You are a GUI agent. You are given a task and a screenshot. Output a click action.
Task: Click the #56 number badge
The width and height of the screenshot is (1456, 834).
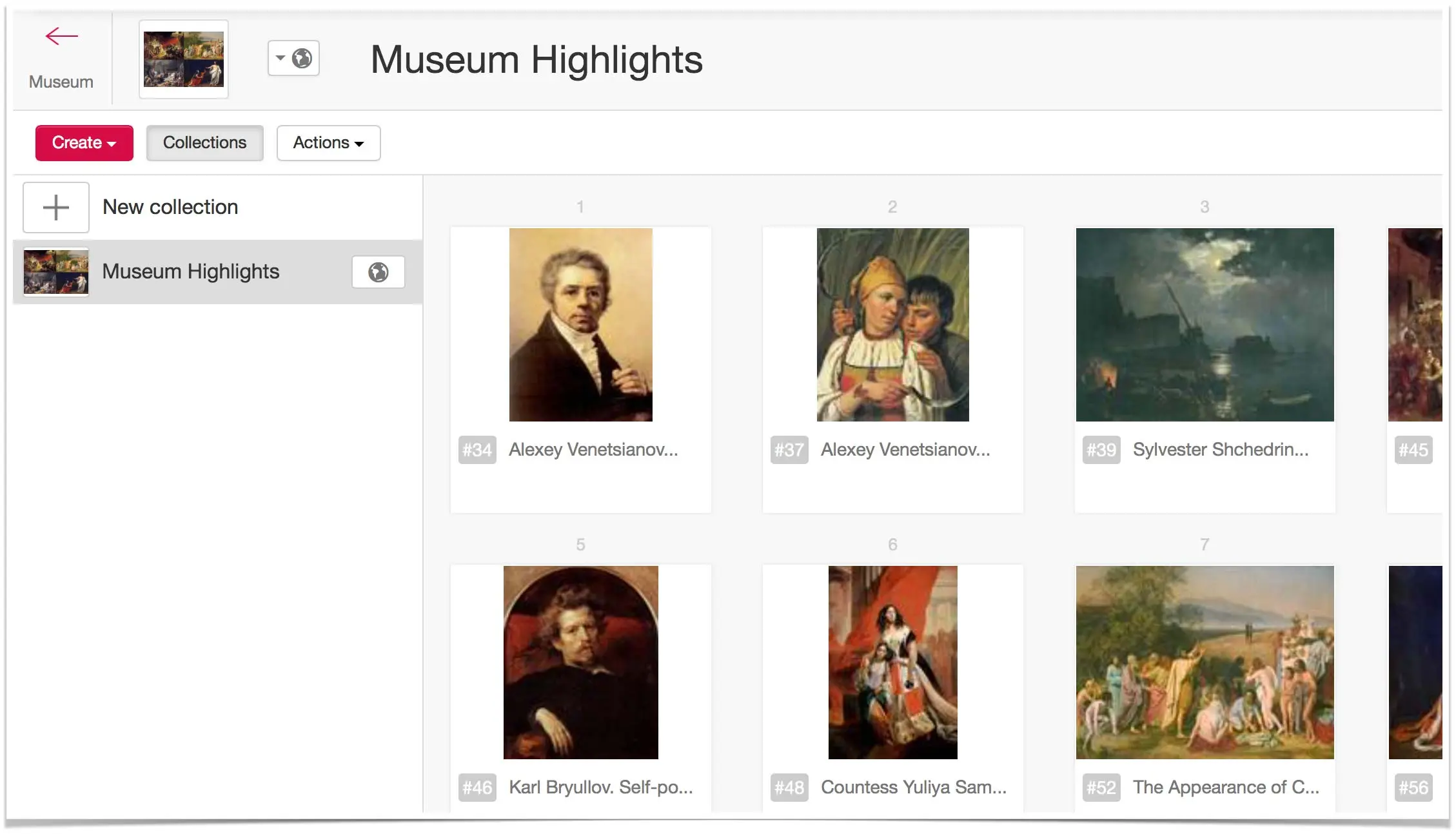[1413, 788]
